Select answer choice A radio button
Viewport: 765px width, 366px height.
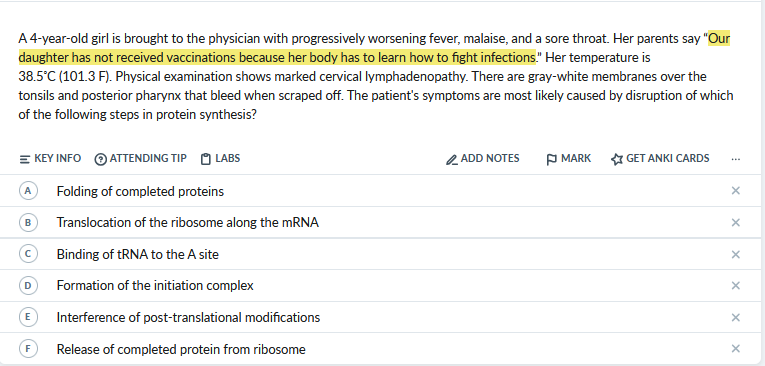pyautogui.click(x=28, y=191)
